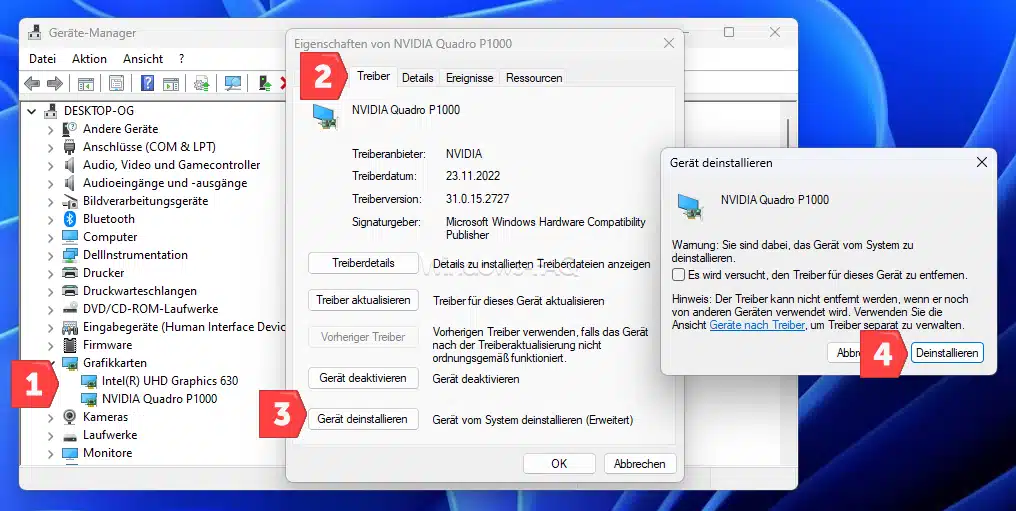The width and height of the screenshot is (1016, 511).
Task: Click the DVD/CD-ROM-Laufwerke drive icon
Action: (x=70, y=309)
